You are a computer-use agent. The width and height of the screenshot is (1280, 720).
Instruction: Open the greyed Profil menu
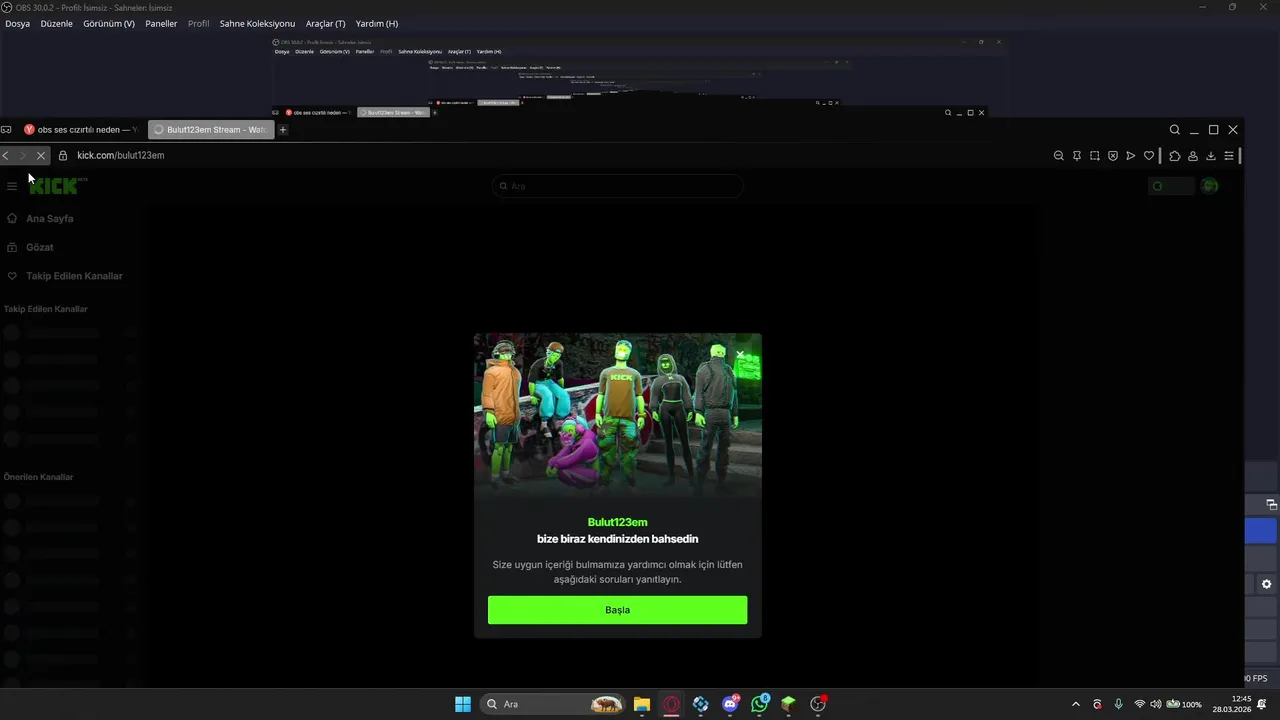pyautogui.click(x=199, y=23)
